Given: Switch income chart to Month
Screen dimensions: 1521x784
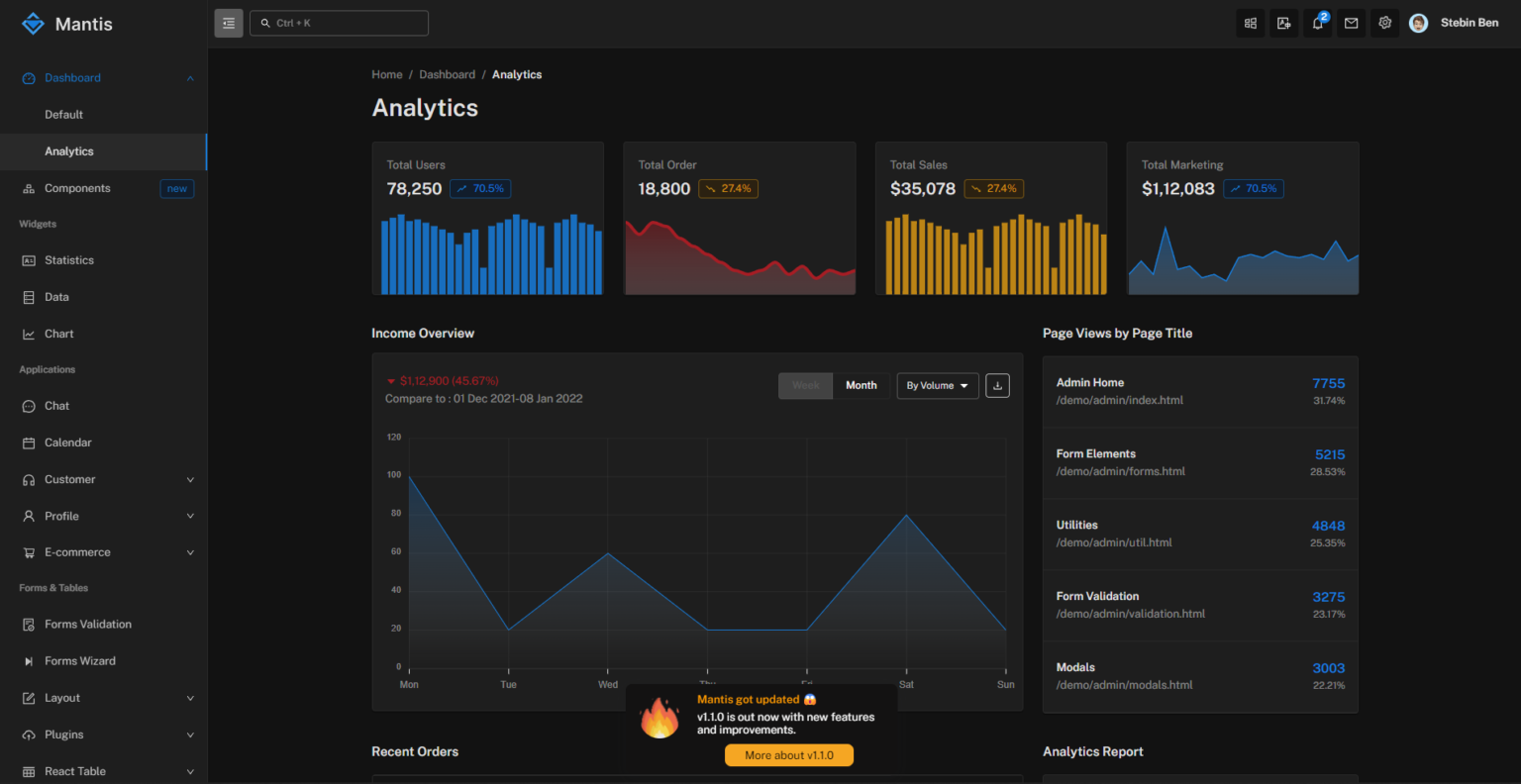Looking at the screenshot, I should pos(861,385).
